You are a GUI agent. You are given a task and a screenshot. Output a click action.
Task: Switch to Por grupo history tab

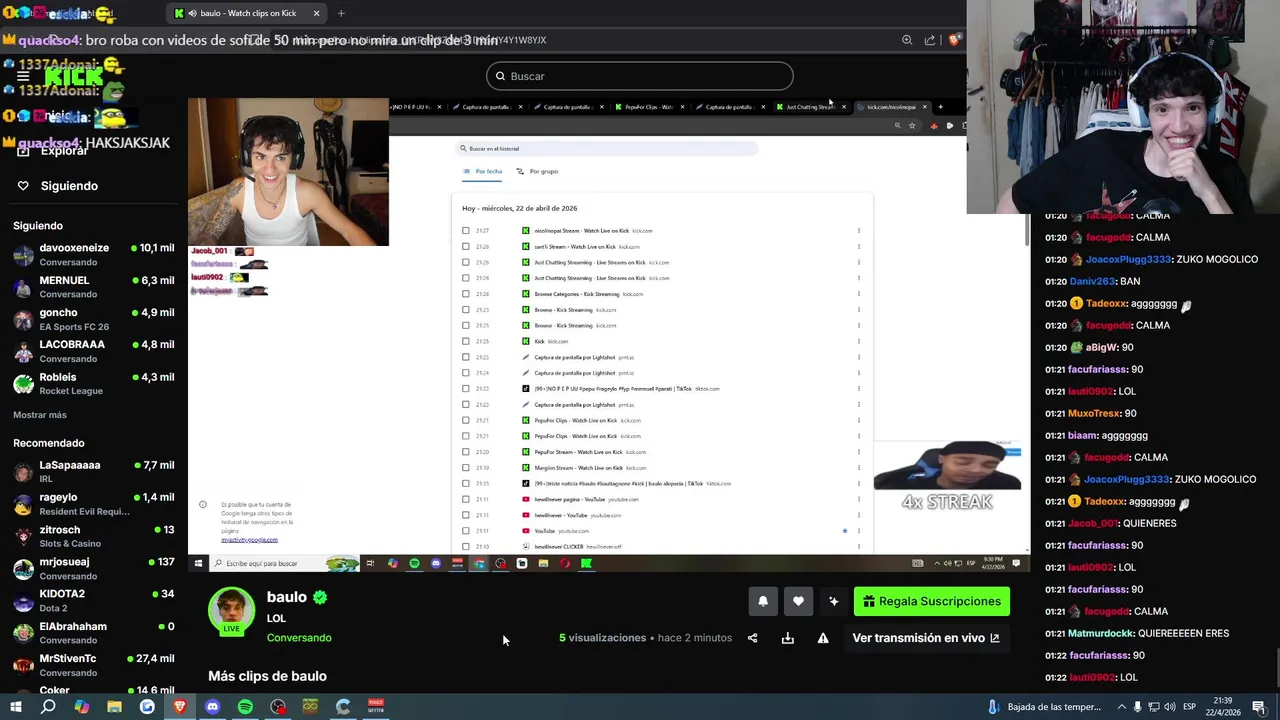pyautogui.click(x=537, y=171)
